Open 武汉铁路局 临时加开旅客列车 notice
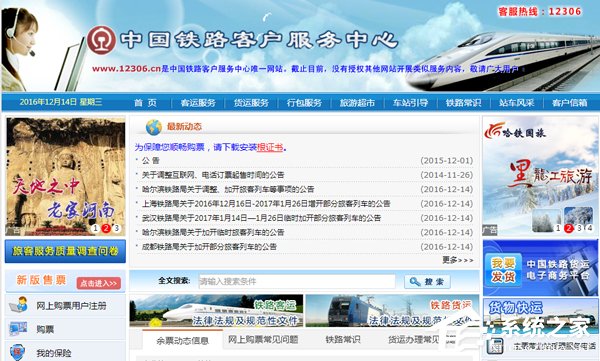Screen dimensions: 600x361 [261, 218]
